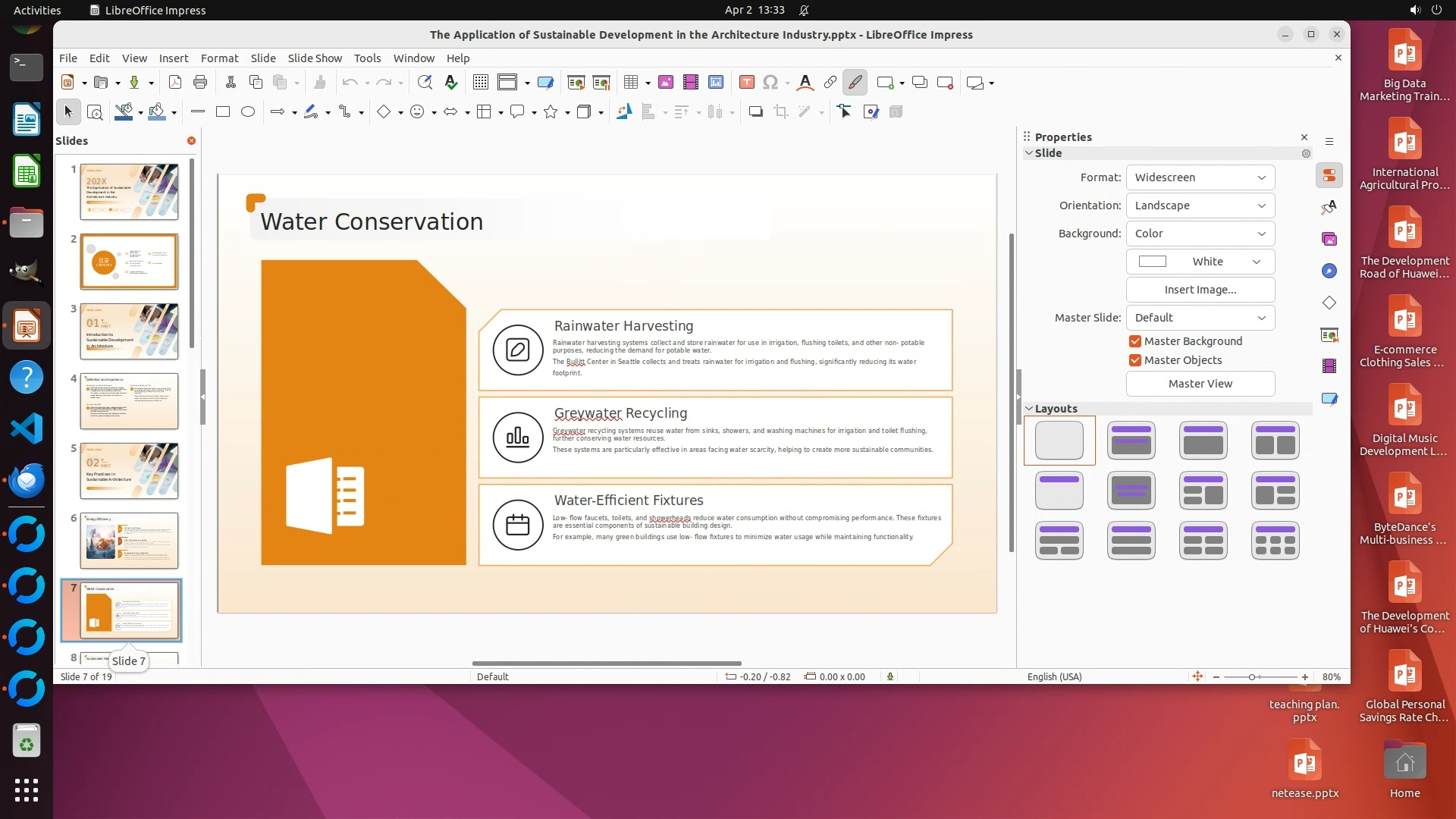Open the Slide Show menu
The image size is (1456, 819).
314,58
